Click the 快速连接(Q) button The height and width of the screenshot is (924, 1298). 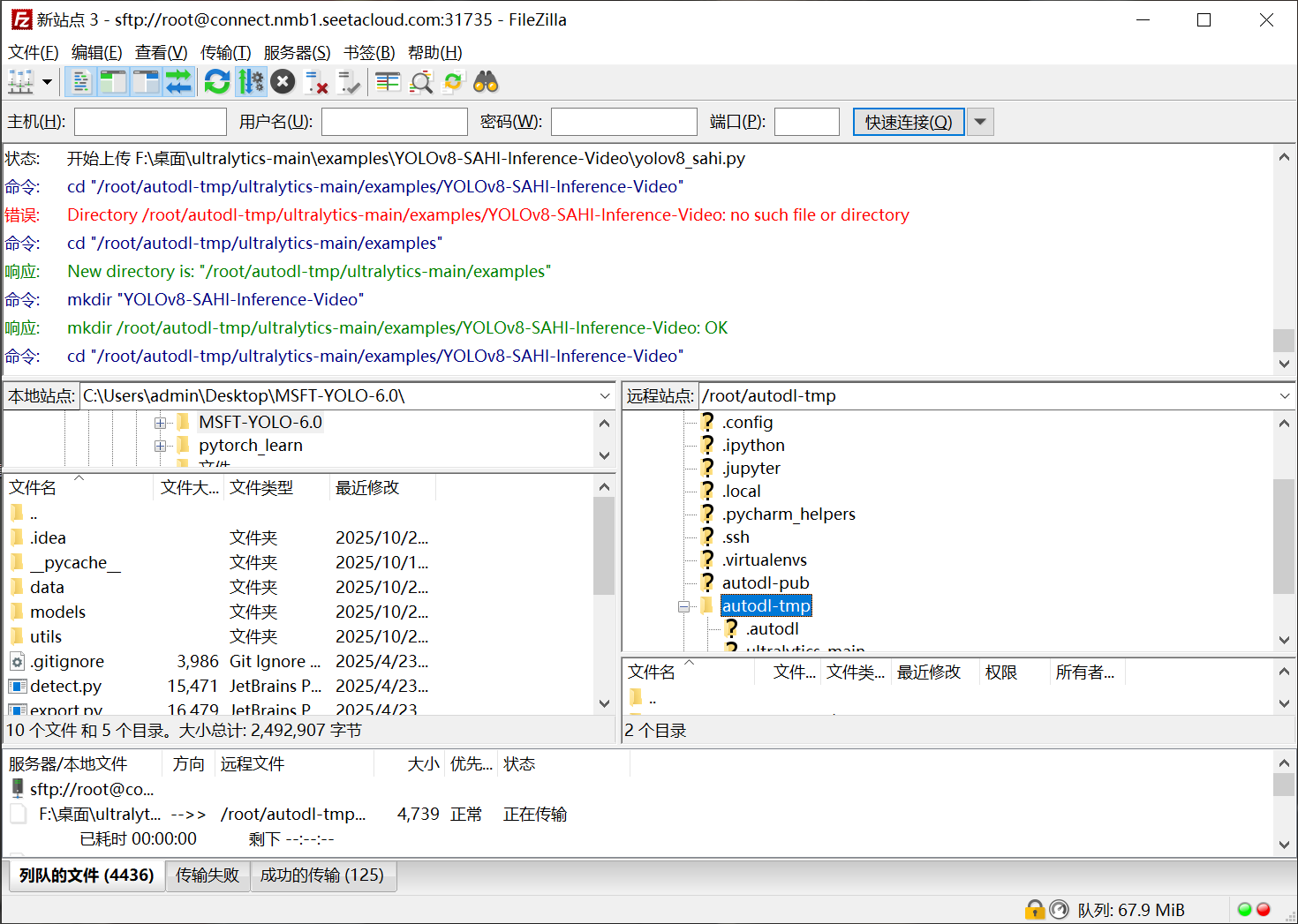[909, 122]
